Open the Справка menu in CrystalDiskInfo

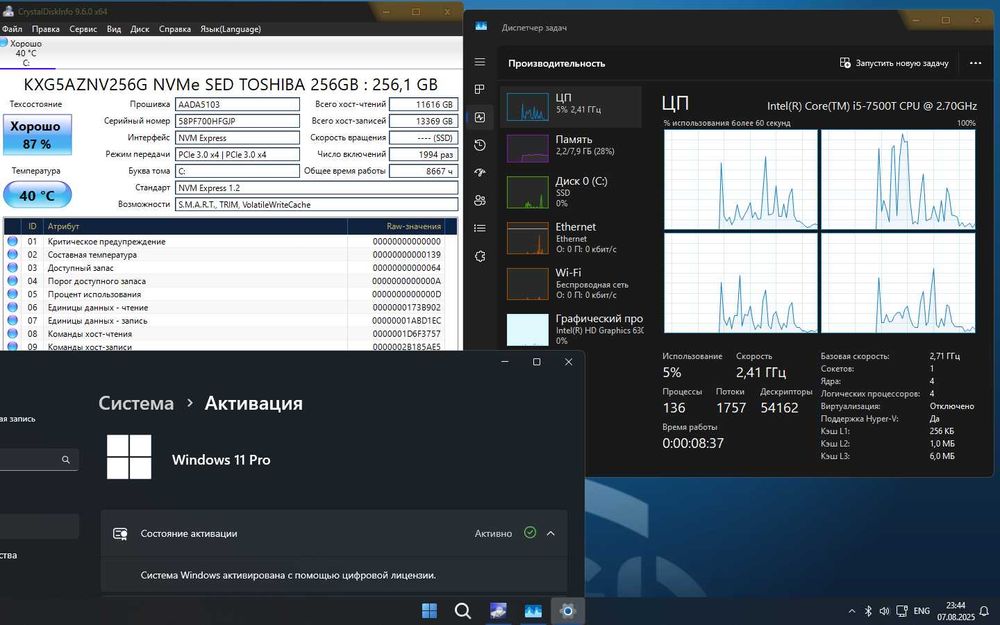175,29
